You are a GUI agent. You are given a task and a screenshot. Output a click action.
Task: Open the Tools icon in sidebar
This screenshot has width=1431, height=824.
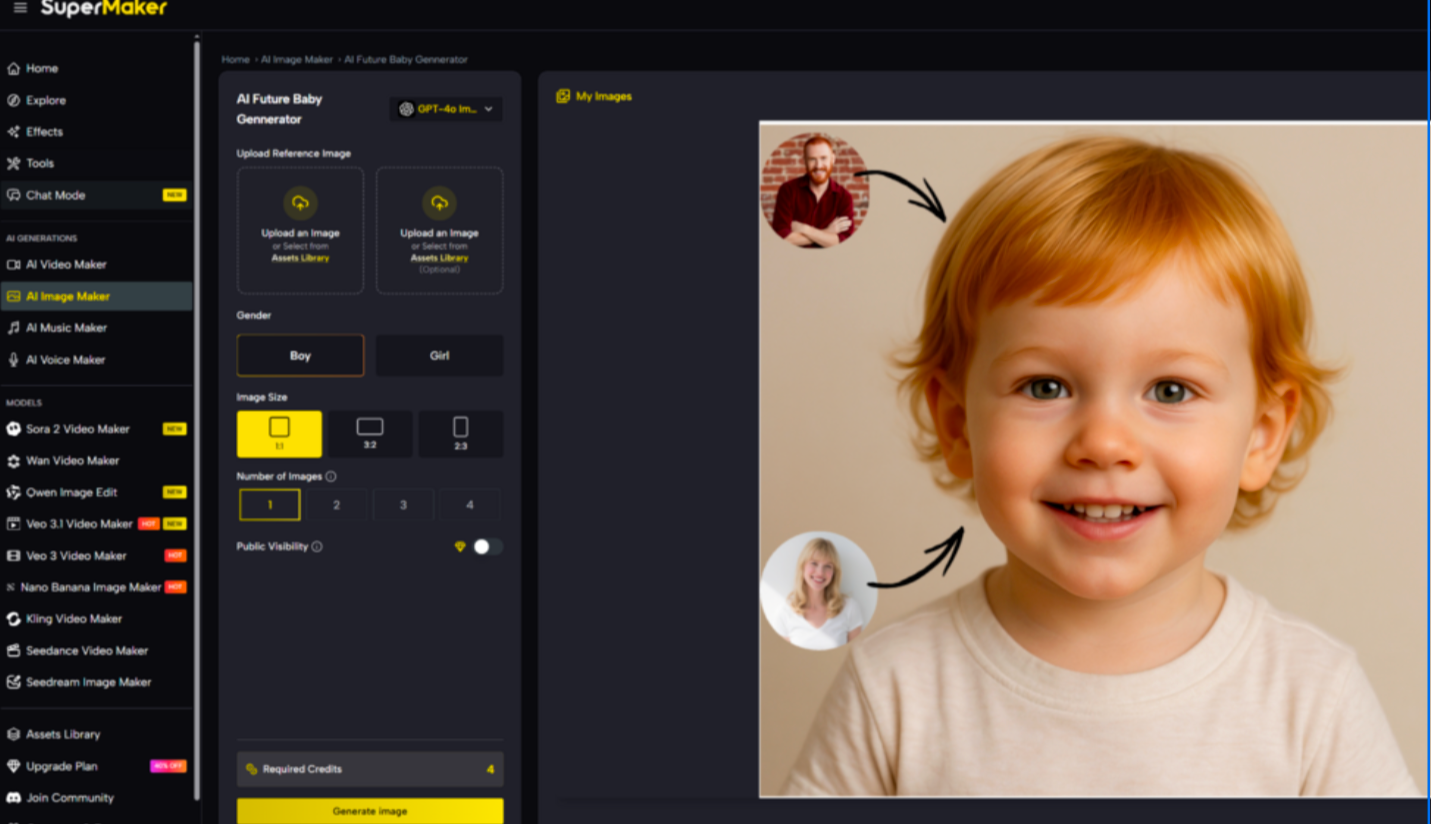coord(14,164)
